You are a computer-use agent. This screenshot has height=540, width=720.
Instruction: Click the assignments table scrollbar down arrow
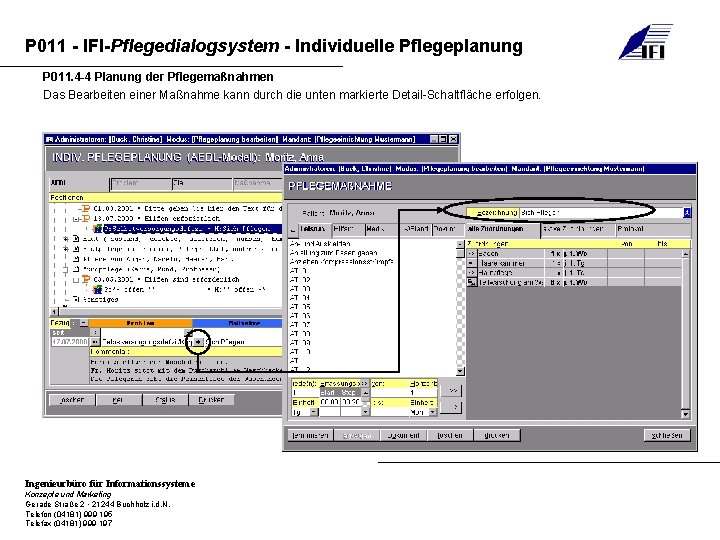click(685, 414)
